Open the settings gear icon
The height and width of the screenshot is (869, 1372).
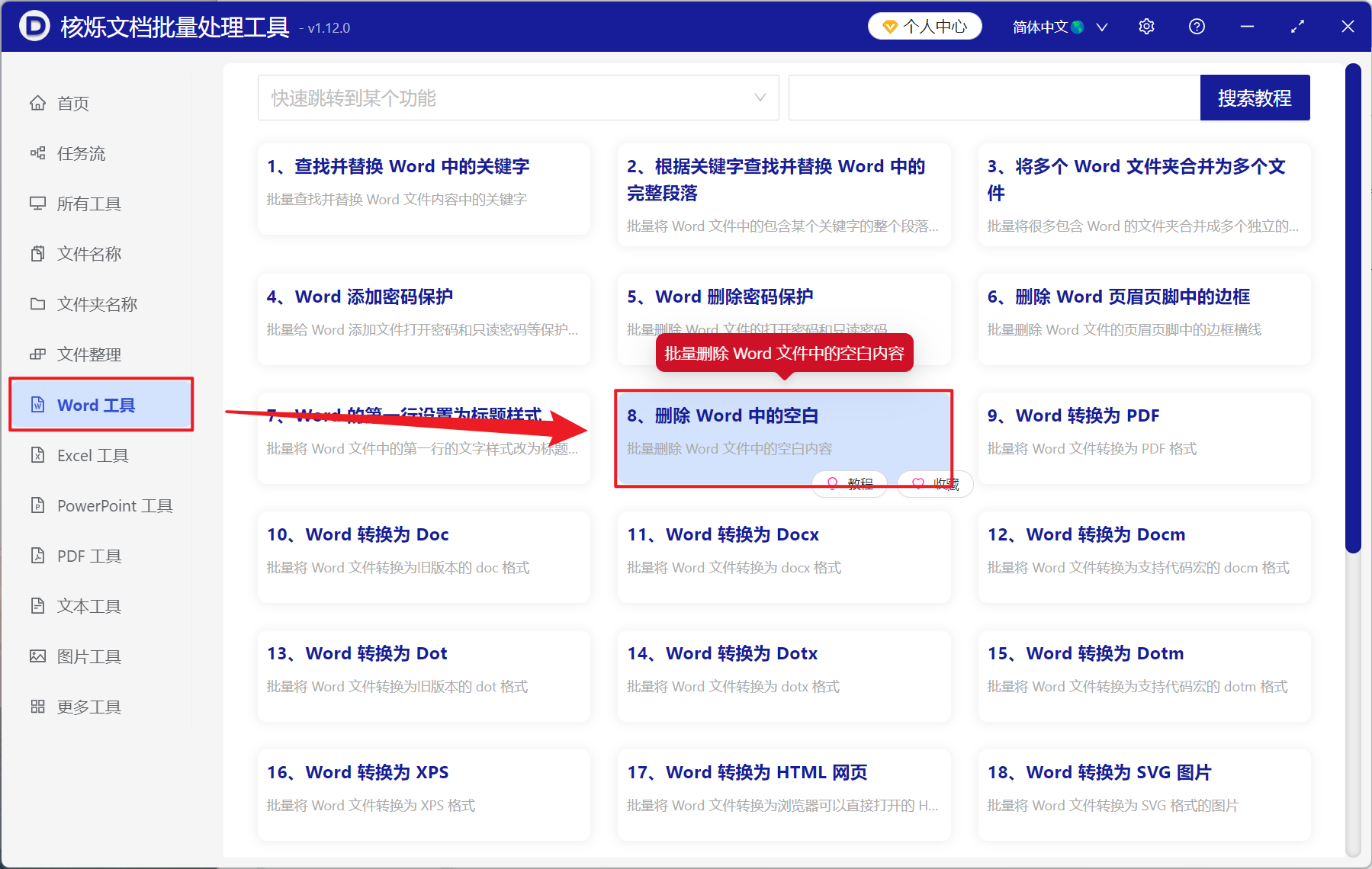point(1146,26)
